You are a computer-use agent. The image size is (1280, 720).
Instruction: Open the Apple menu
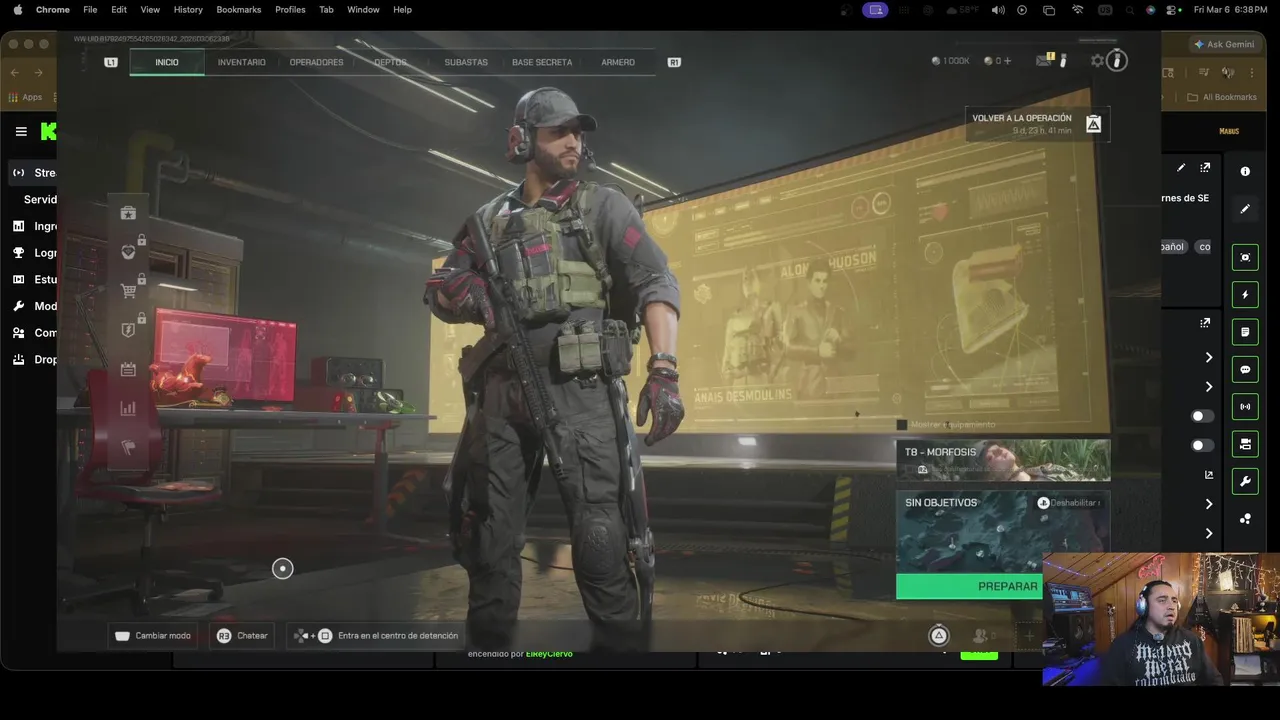[x=17, y=9]
